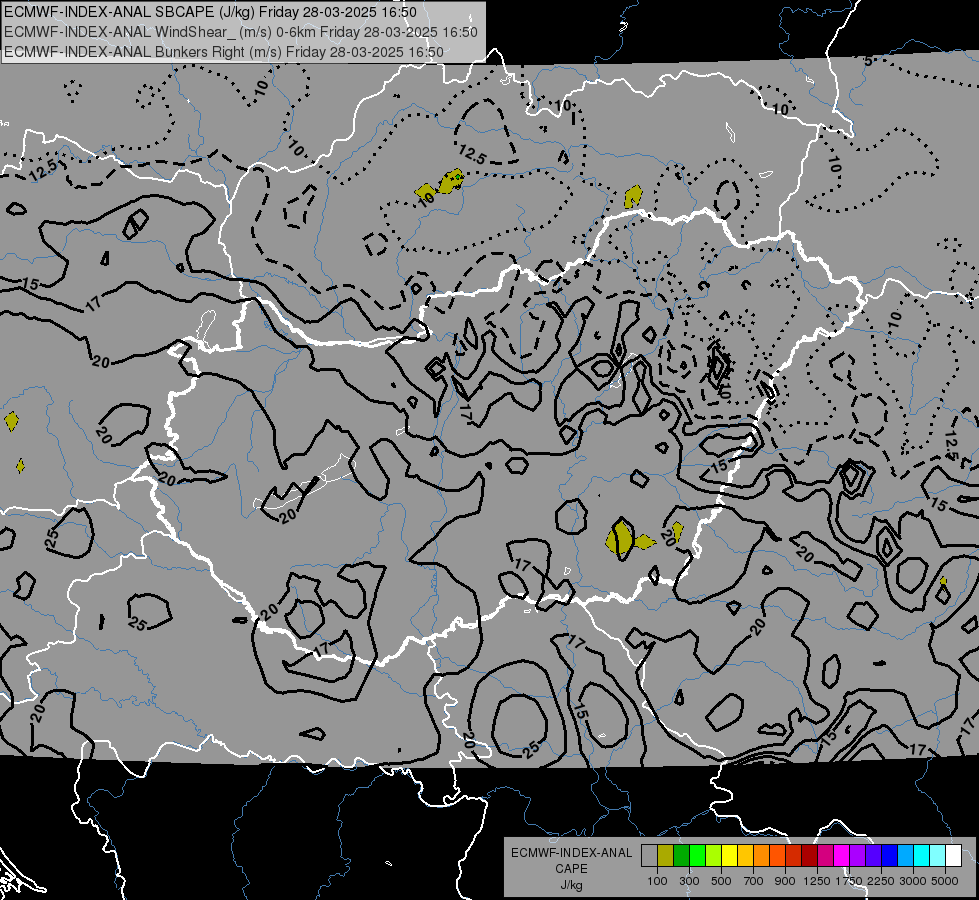Select the cyan swatch in the CAPE legend
This screenshot has width=979, height=900.
(x=922, y=855)
